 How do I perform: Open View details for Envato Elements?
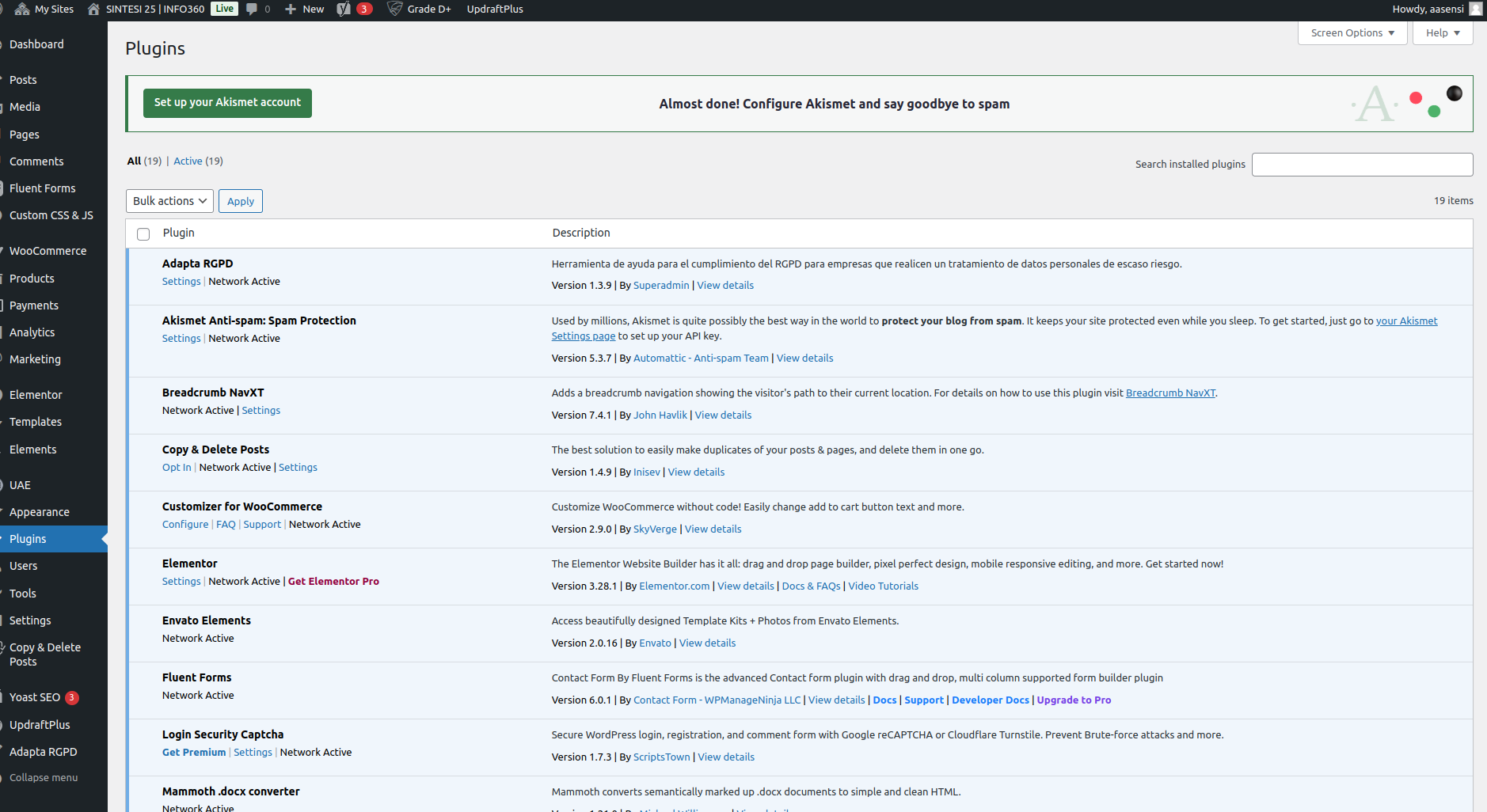[x=707, y=643]
